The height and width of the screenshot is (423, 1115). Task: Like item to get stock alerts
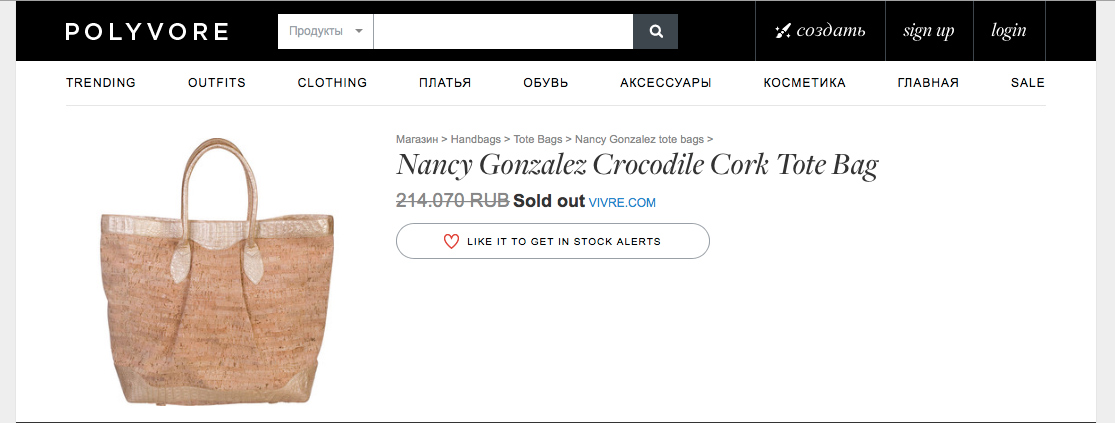click(x=552, y=241)
